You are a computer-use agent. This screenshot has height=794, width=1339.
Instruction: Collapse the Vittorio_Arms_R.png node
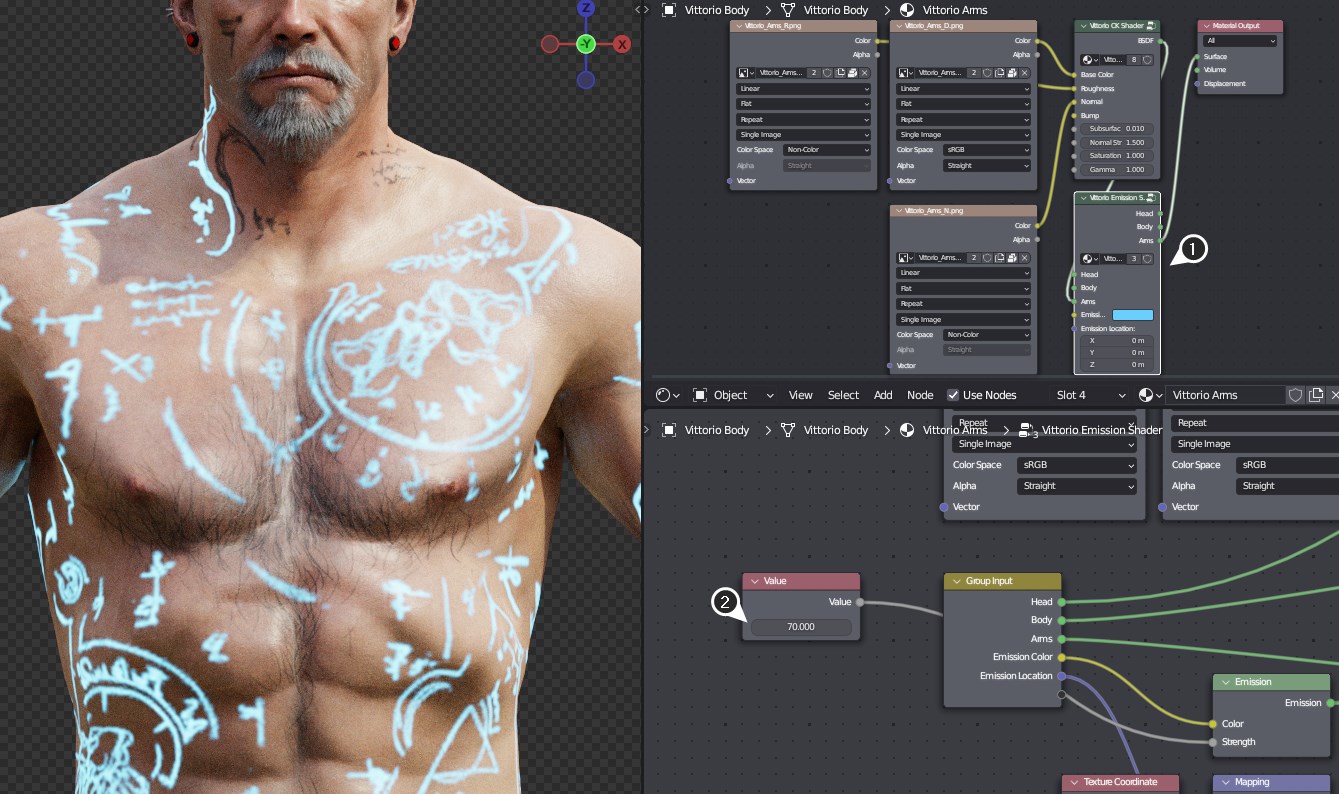coord(739,25)
